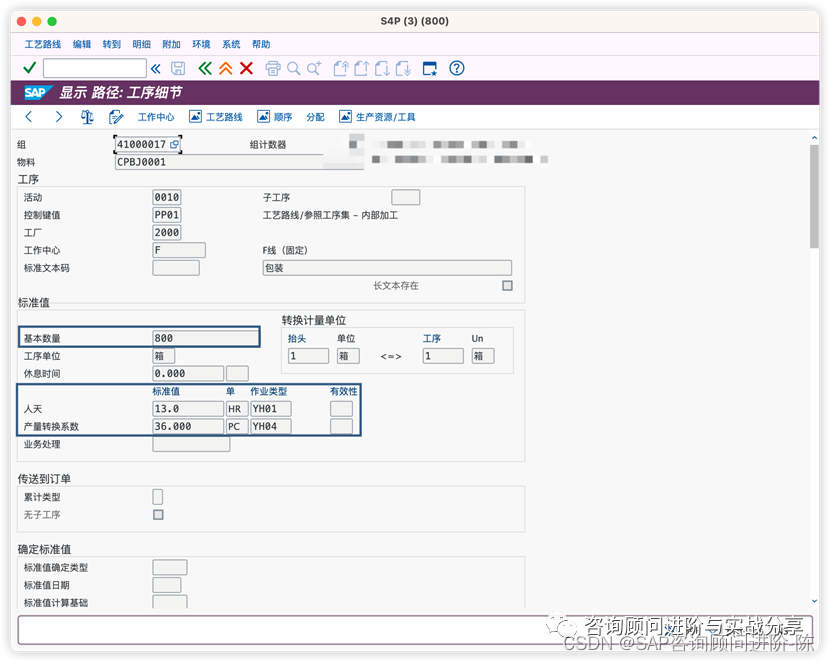This screenshot has width=830, height=662.
Task: Click the orange Exit up-arrows icon
Action: tap(226, 68)
